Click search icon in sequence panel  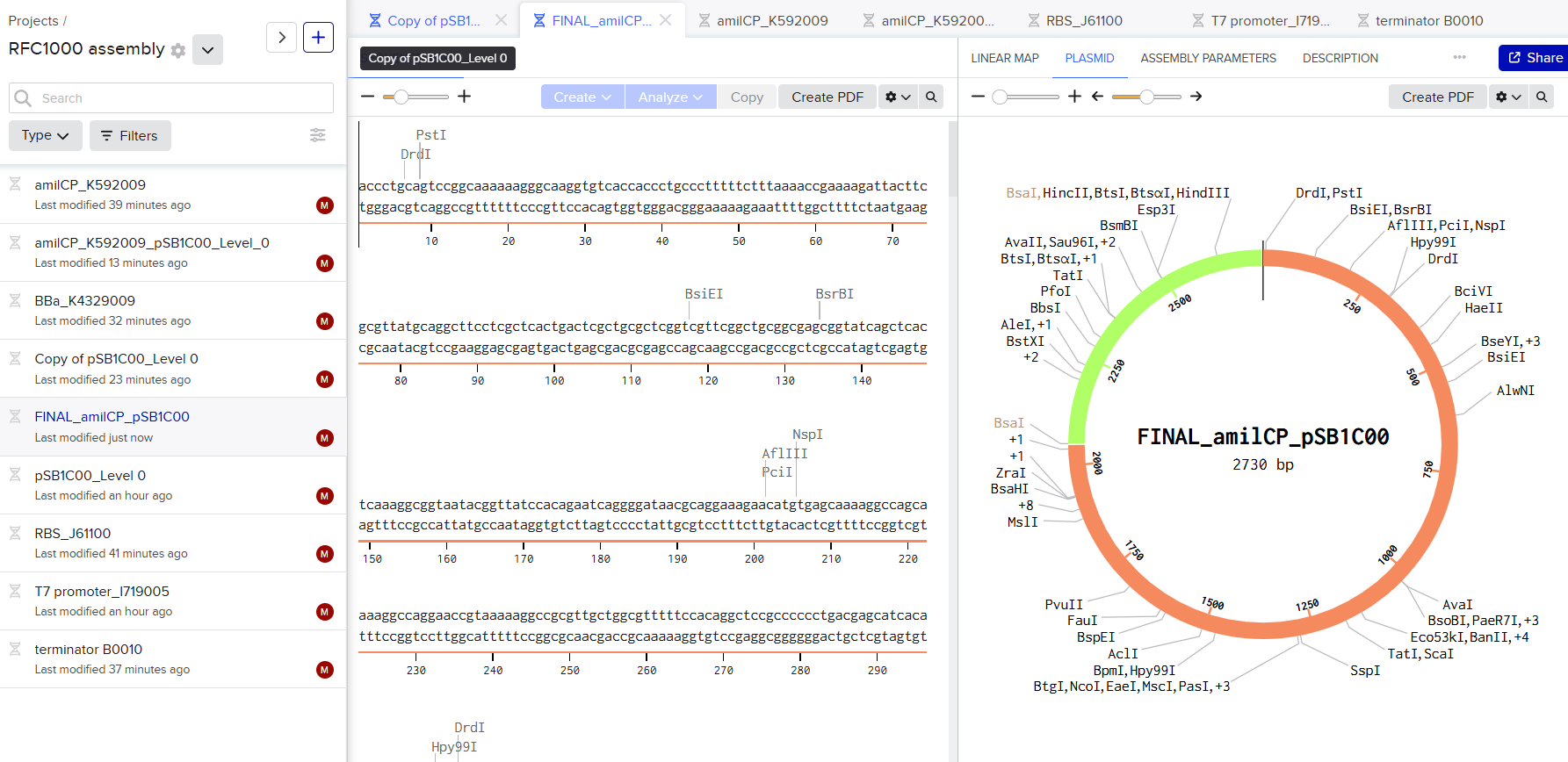pos(931,97)
